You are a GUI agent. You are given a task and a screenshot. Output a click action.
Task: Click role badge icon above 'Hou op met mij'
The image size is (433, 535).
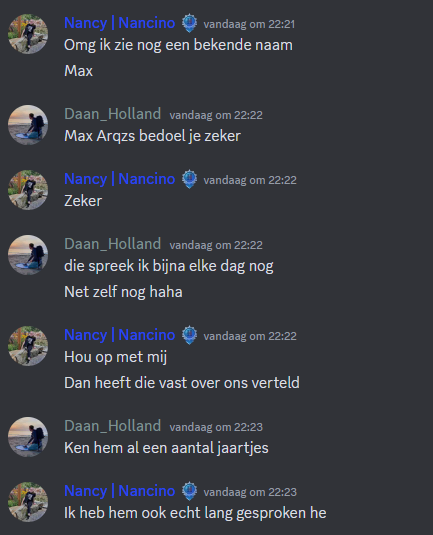click(x=189, y=335)
